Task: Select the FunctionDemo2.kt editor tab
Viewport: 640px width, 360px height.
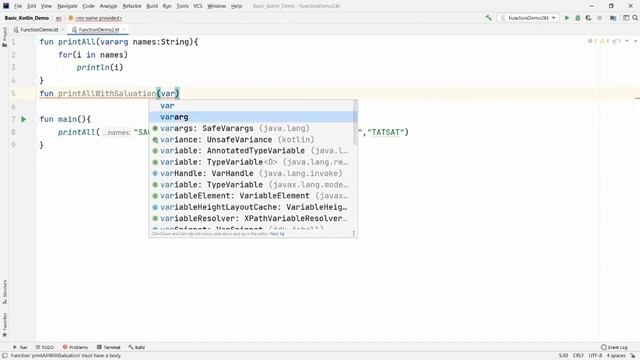Action: pyautogui.click(x=98, y=30)
